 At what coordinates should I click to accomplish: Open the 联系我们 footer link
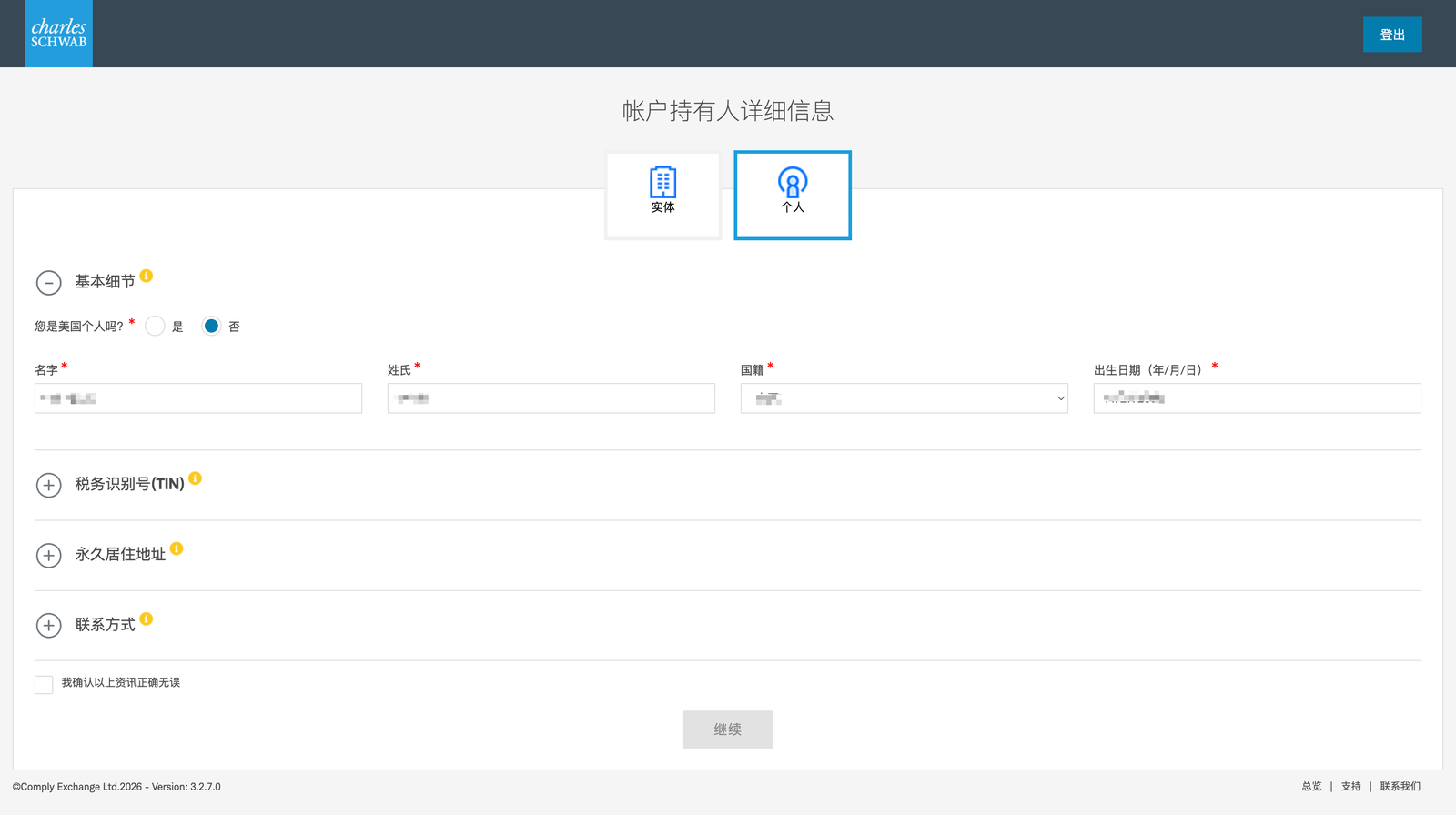pyautogui.click(x=1400, y=787)
